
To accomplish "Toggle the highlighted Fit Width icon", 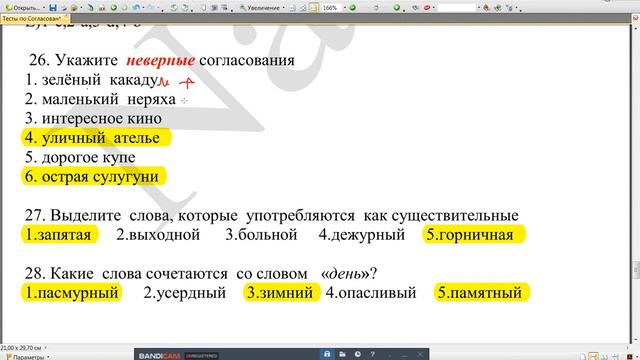I will (x=313, y=8).
